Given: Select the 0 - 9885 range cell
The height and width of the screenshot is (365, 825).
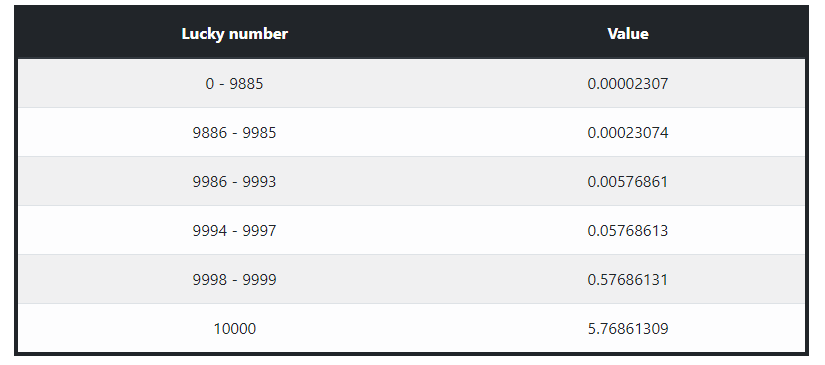Looking at the screenshot, I should point(235,84).
